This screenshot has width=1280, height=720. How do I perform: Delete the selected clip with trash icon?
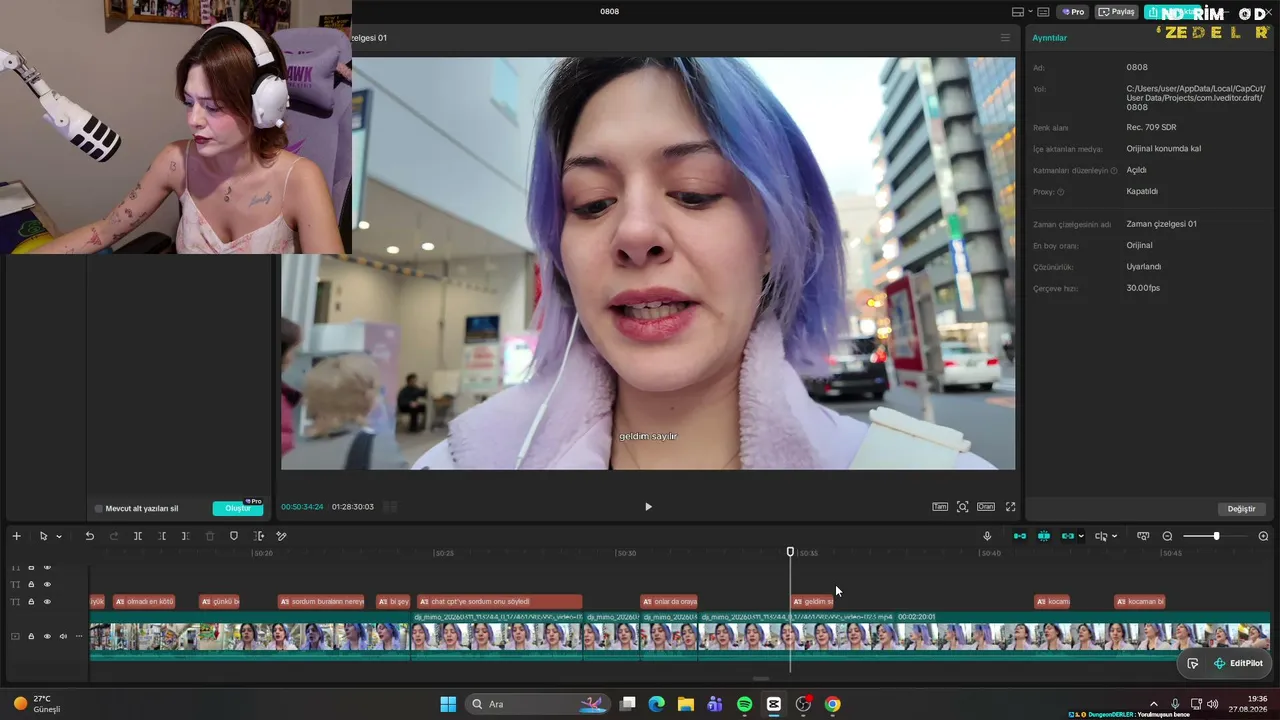(x=210, y=536)
